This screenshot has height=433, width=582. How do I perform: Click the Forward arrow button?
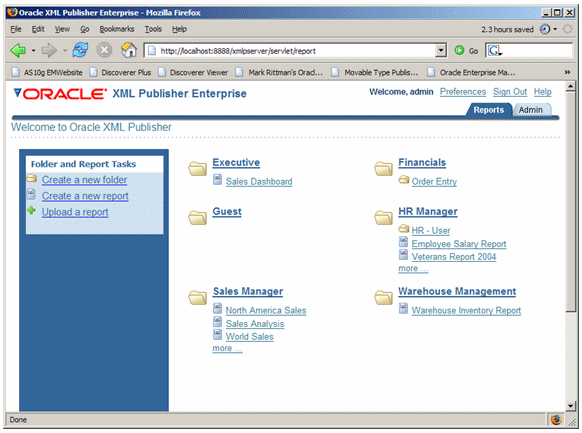coord(49,50)
